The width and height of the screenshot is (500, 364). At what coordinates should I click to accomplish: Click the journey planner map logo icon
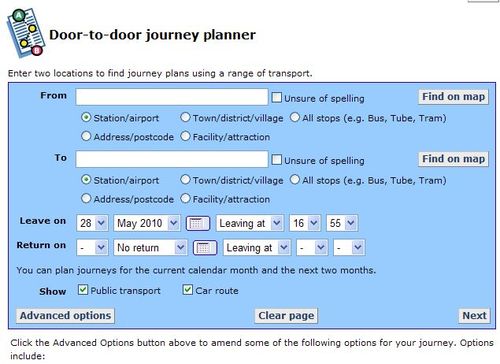pos(26,33)
